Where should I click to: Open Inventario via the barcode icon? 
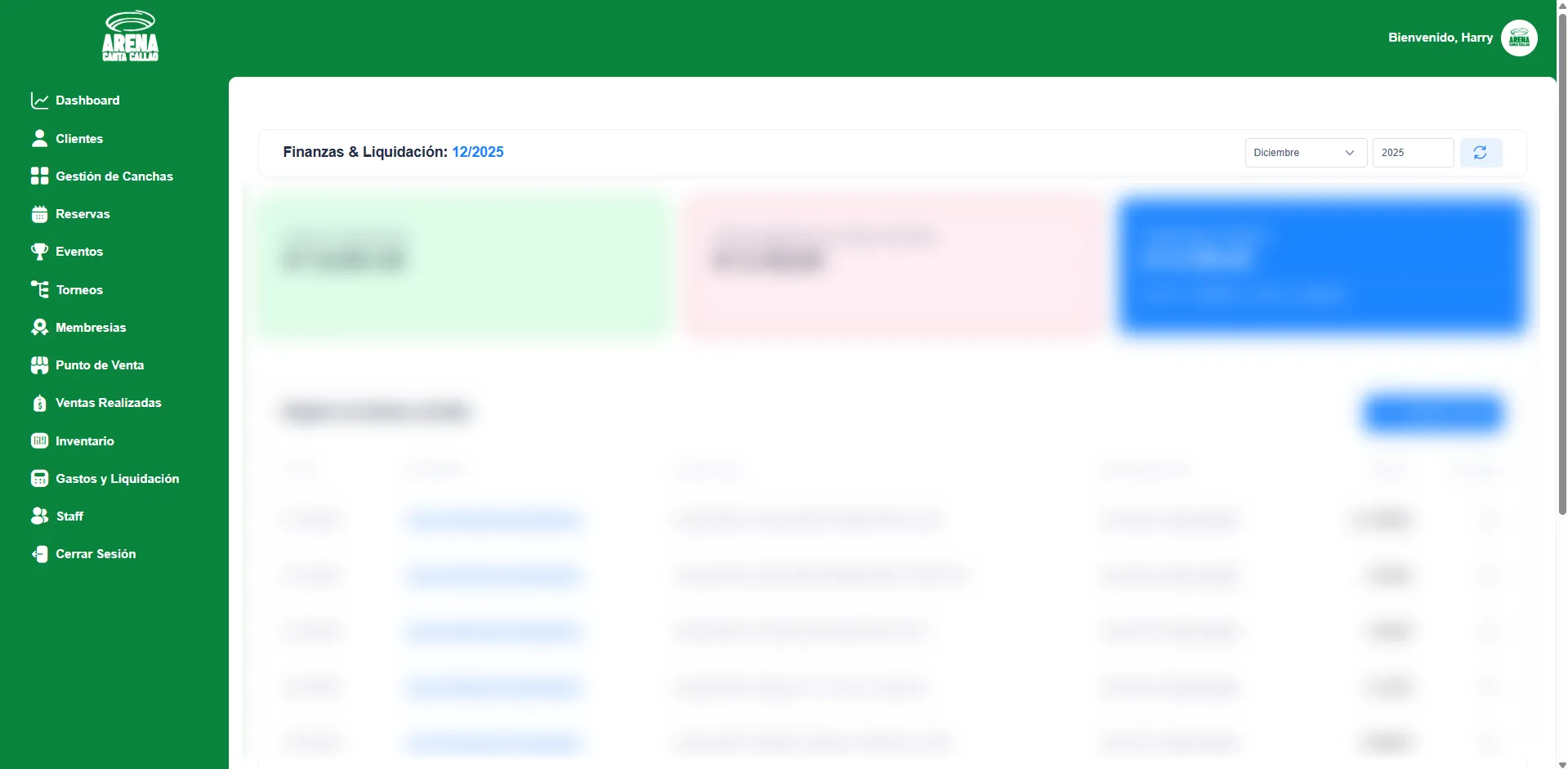pos(39,440)
